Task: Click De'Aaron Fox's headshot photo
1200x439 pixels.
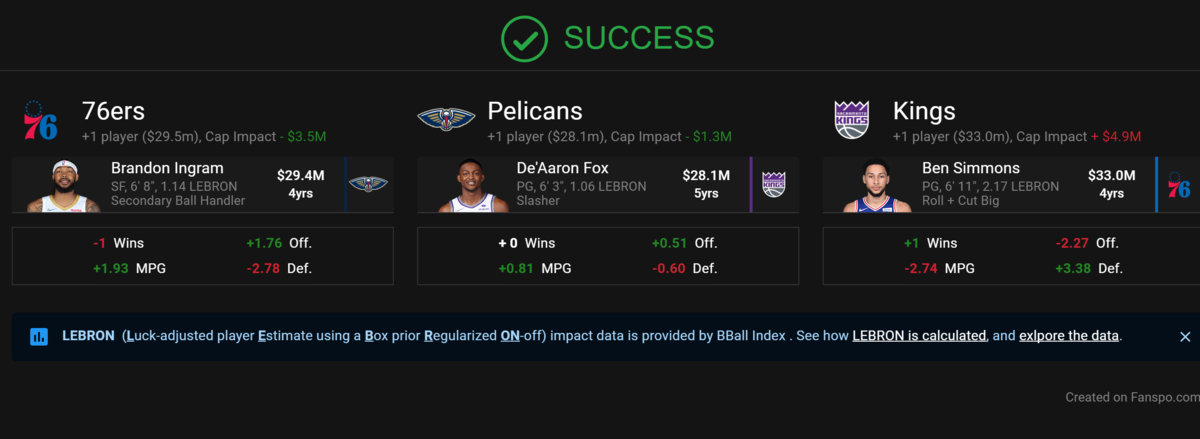Action: (472, 187)
